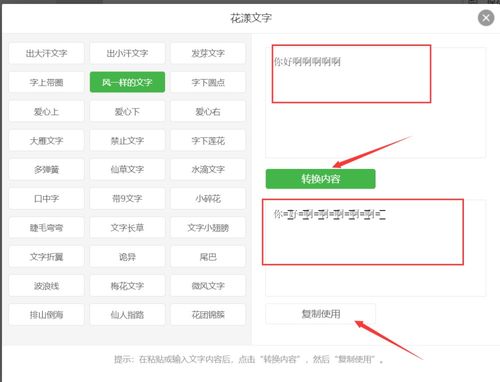Select the 排山倒海 style
Viewport: 500px width, 382px height.
pyautogui.click(x=46, y=314)
